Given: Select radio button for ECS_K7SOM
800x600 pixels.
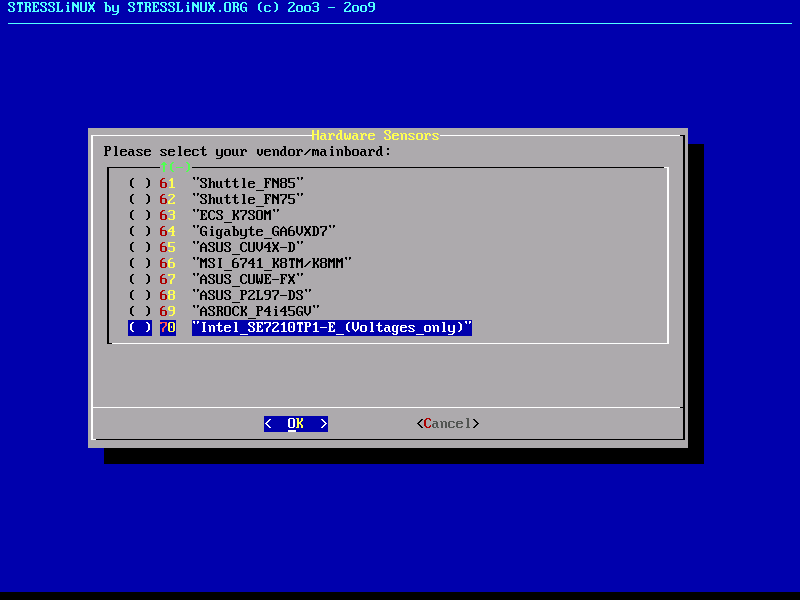Looking at the screenshot, I should (x=140, y=215).
